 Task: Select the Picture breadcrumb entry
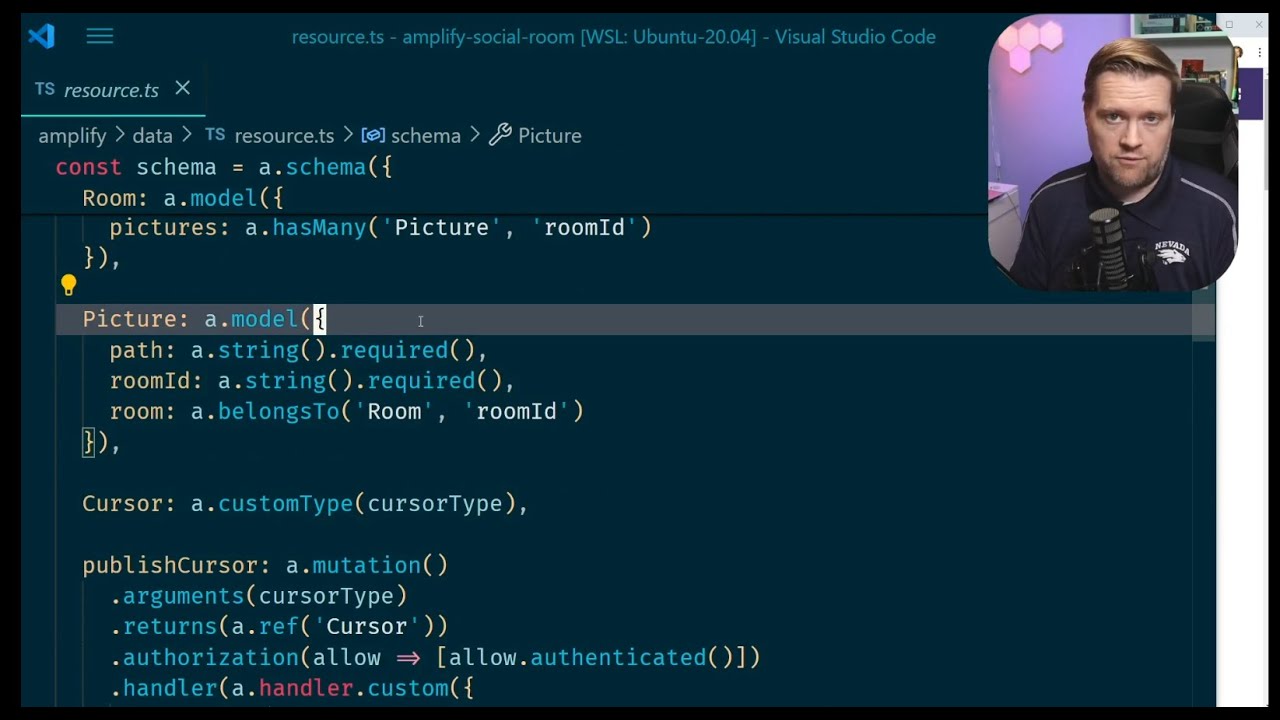coord(548,135)
